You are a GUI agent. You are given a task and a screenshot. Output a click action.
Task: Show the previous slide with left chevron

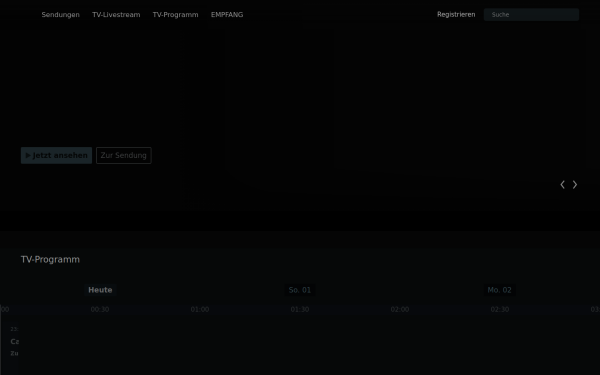(562, 184)
